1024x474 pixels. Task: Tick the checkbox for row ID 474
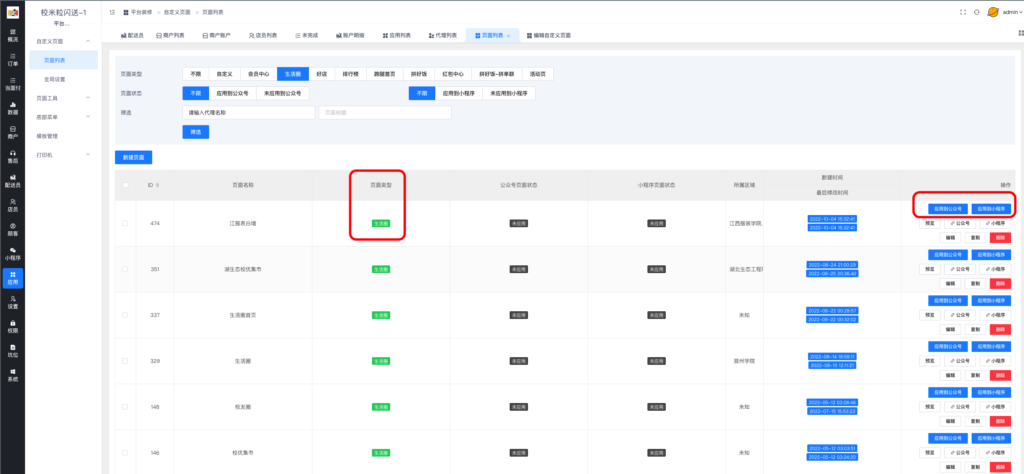125,223
